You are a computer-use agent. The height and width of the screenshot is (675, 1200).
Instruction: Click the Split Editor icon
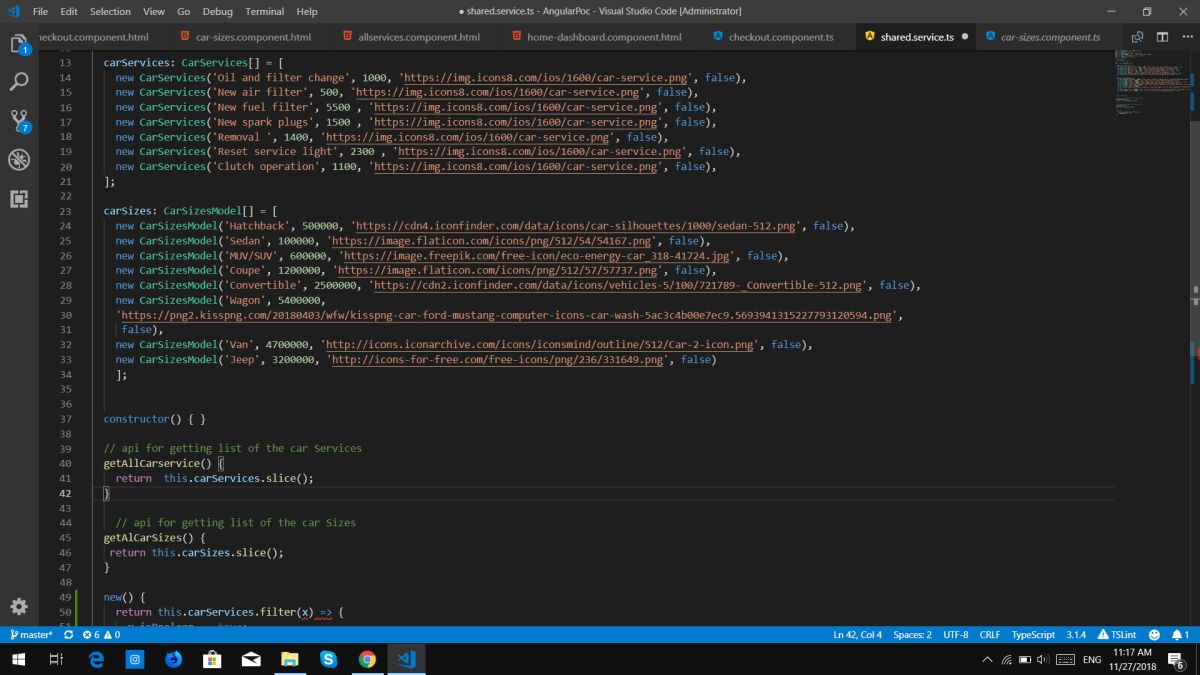coord(1162,37)
